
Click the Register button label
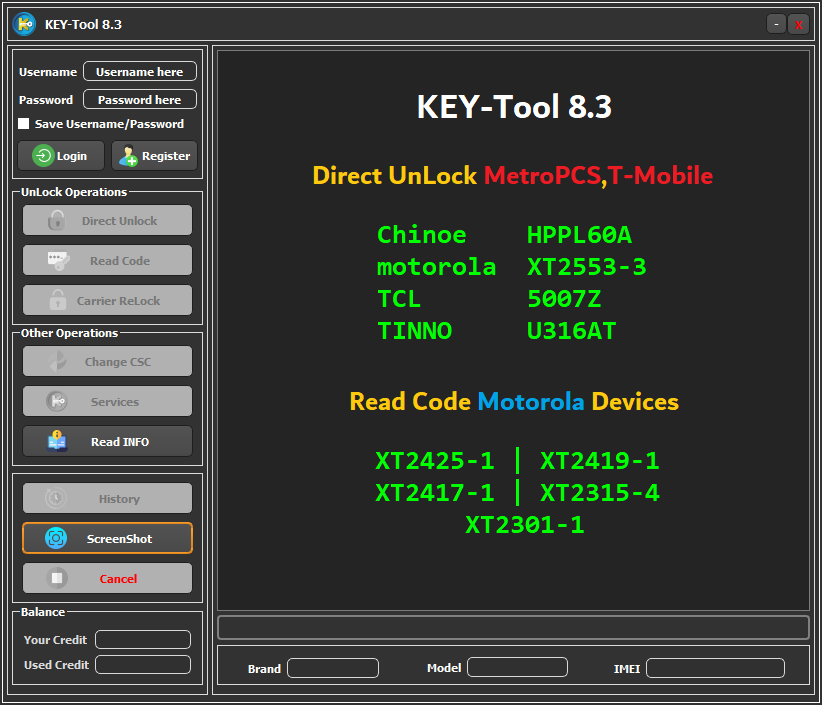166,156
